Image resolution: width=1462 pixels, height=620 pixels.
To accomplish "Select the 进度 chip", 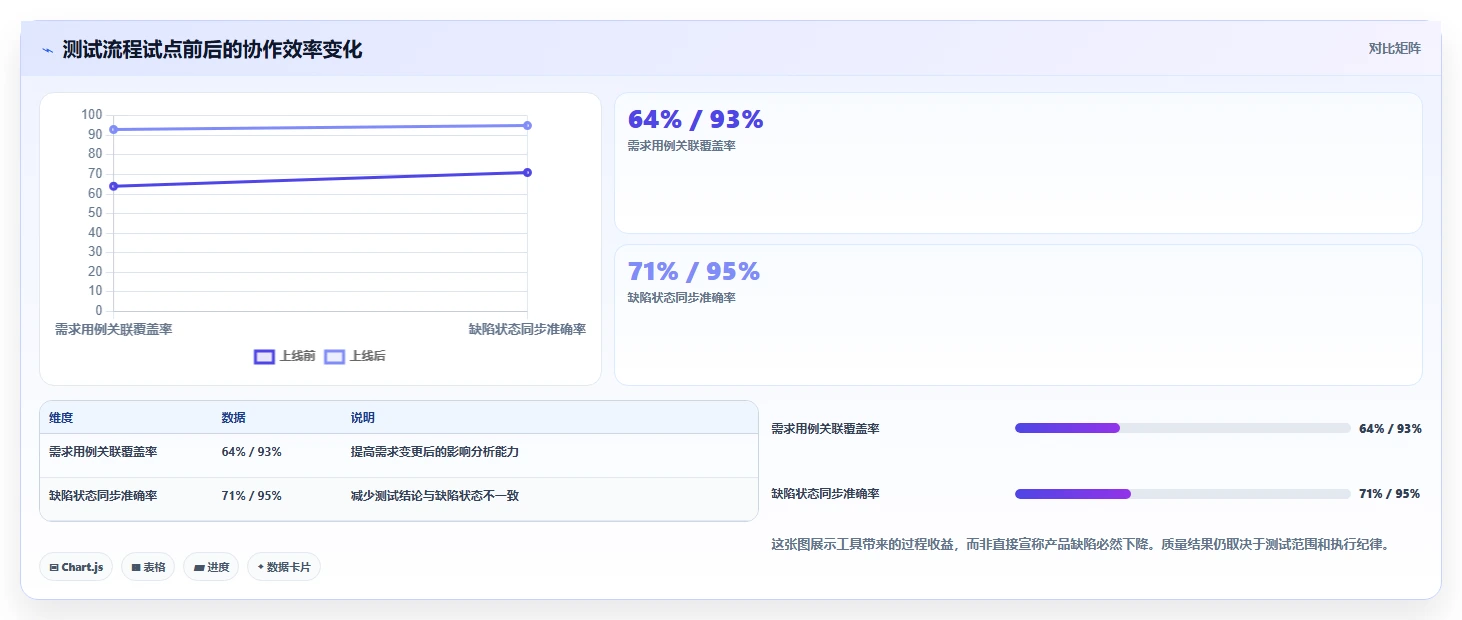I will point(211,567).
